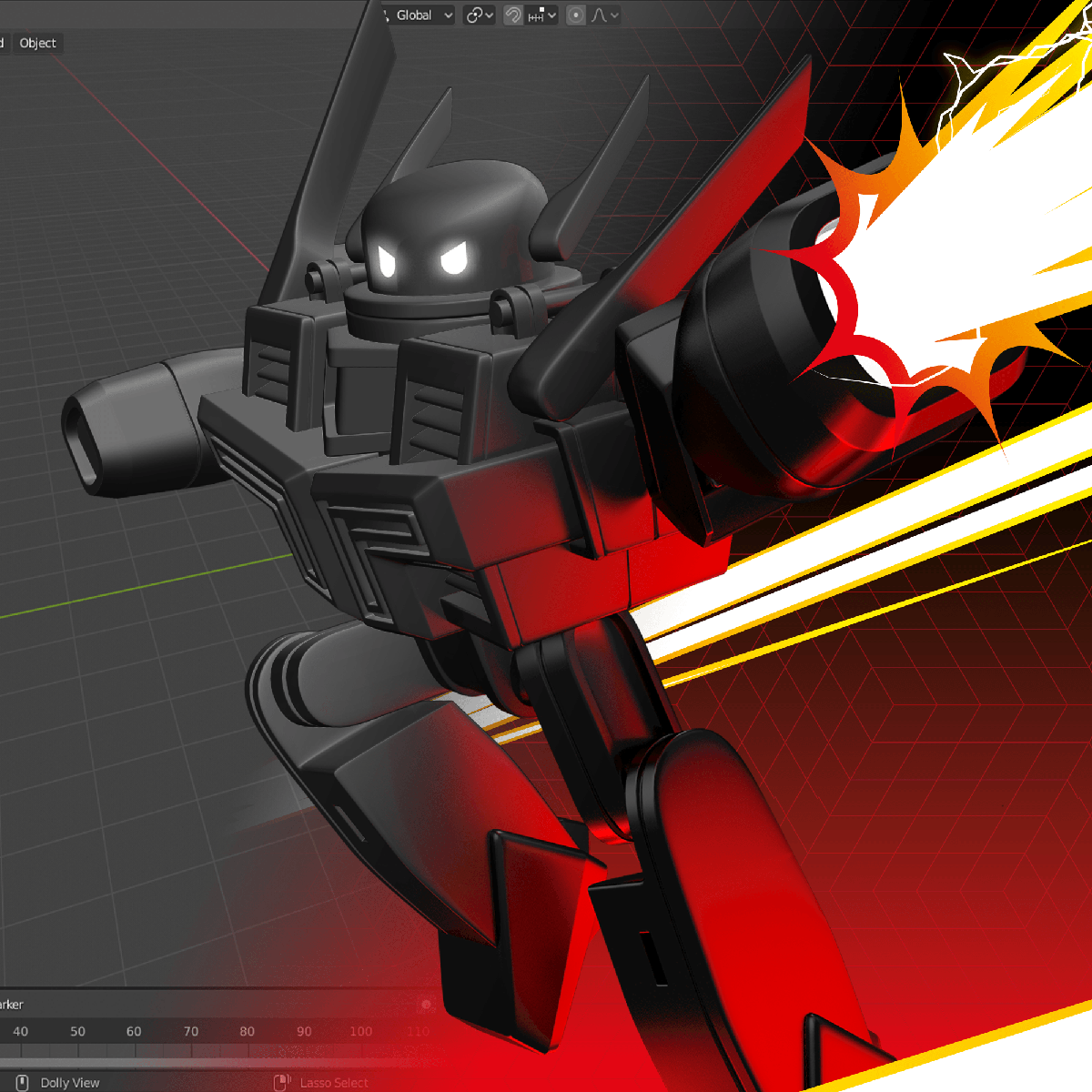The height and width of the screenshot is (1092, 1092).
Task: Open the snap increment options dropdown
Action: pyautogui.click(x=542, y=15)
